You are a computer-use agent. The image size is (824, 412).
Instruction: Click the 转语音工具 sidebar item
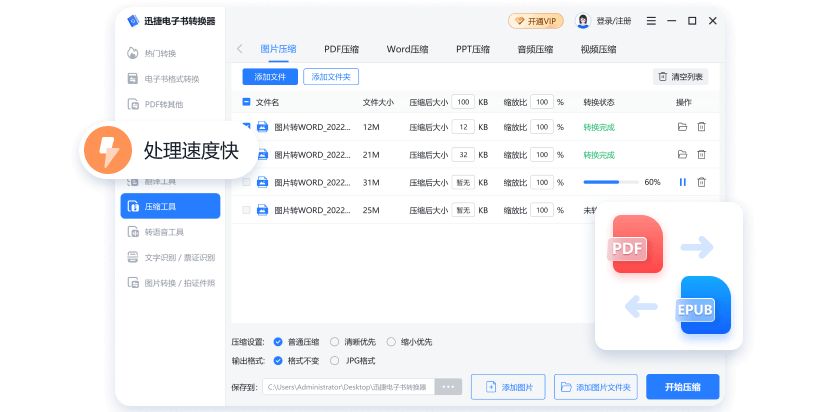point(164,232)
